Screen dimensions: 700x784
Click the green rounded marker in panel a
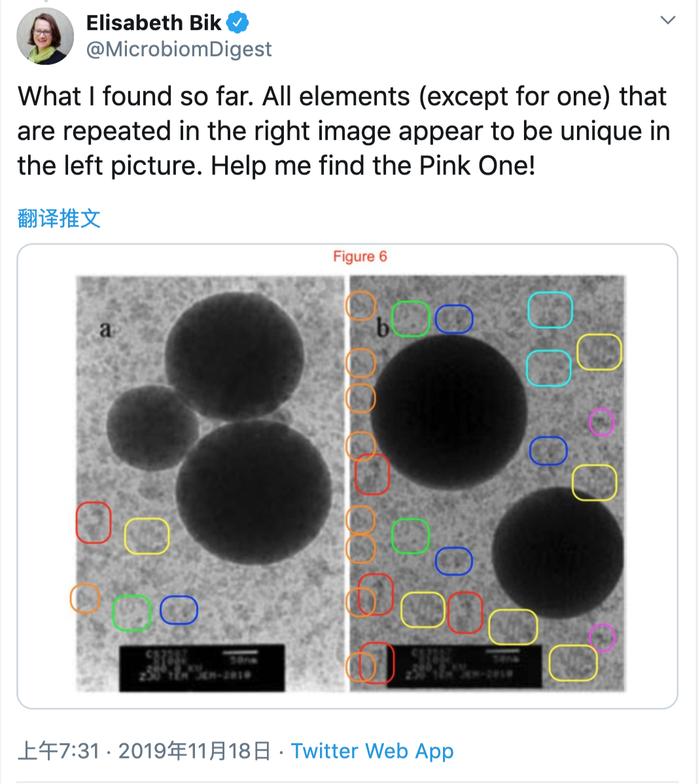pos(132,612)
